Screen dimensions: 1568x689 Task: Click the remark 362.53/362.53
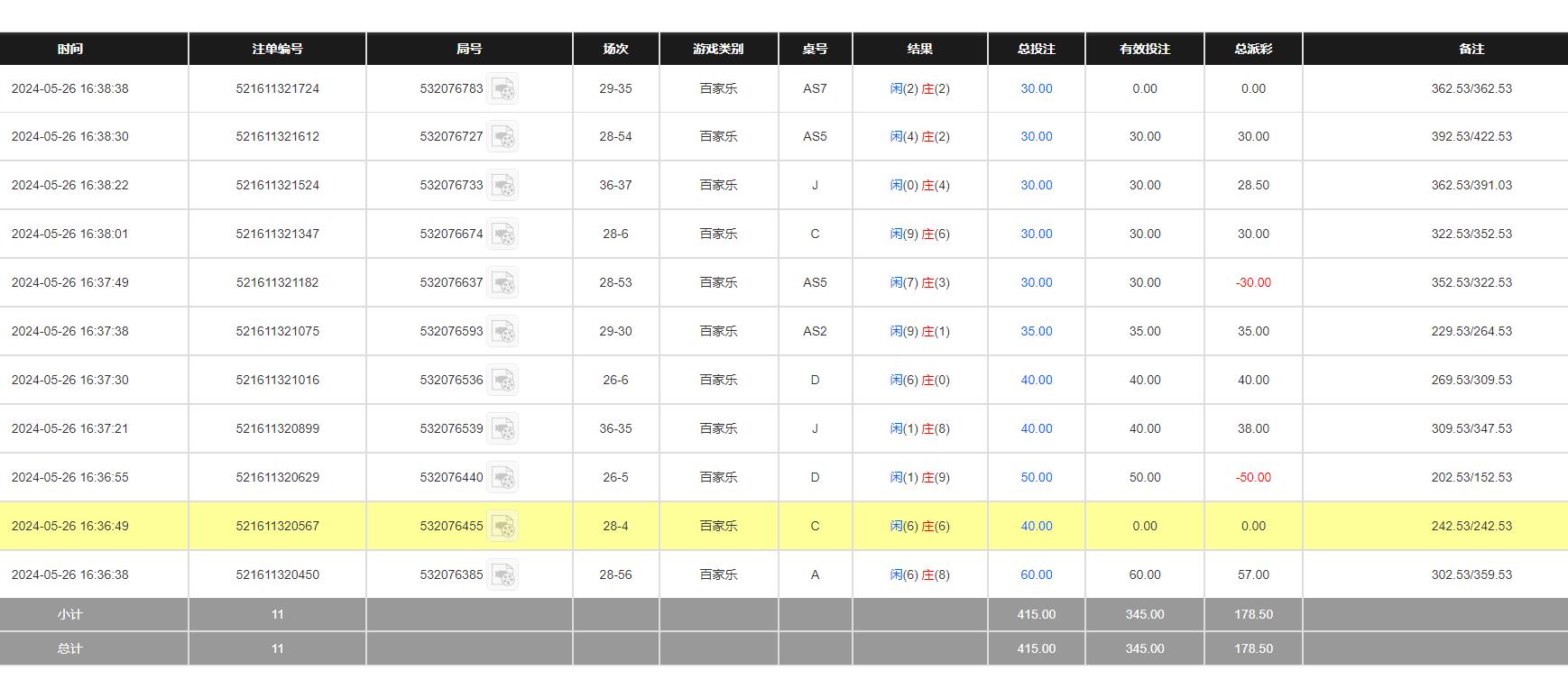[x=1471, y=88]
